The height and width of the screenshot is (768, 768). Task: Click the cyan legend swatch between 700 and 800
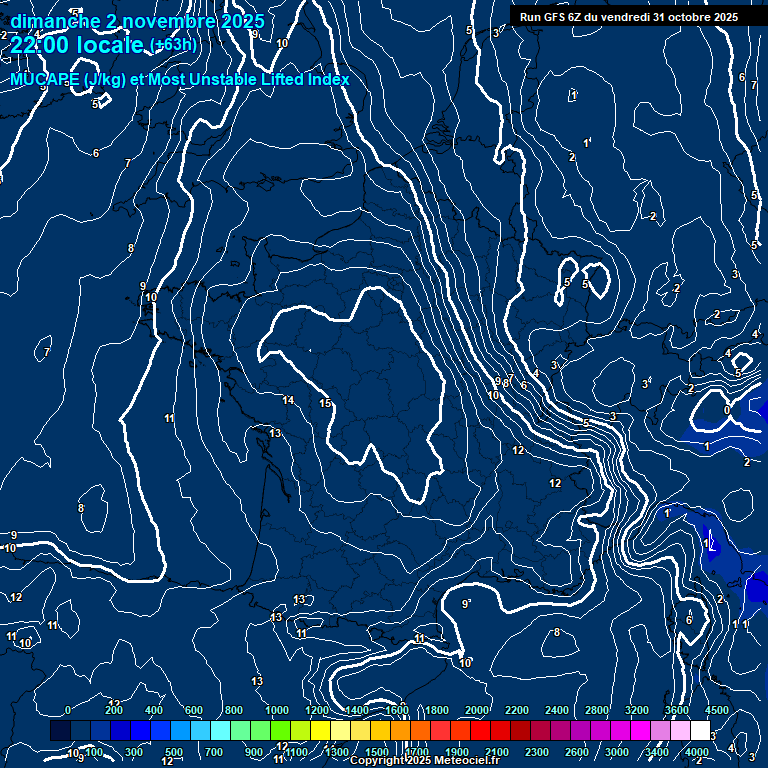tap(220, 730)
